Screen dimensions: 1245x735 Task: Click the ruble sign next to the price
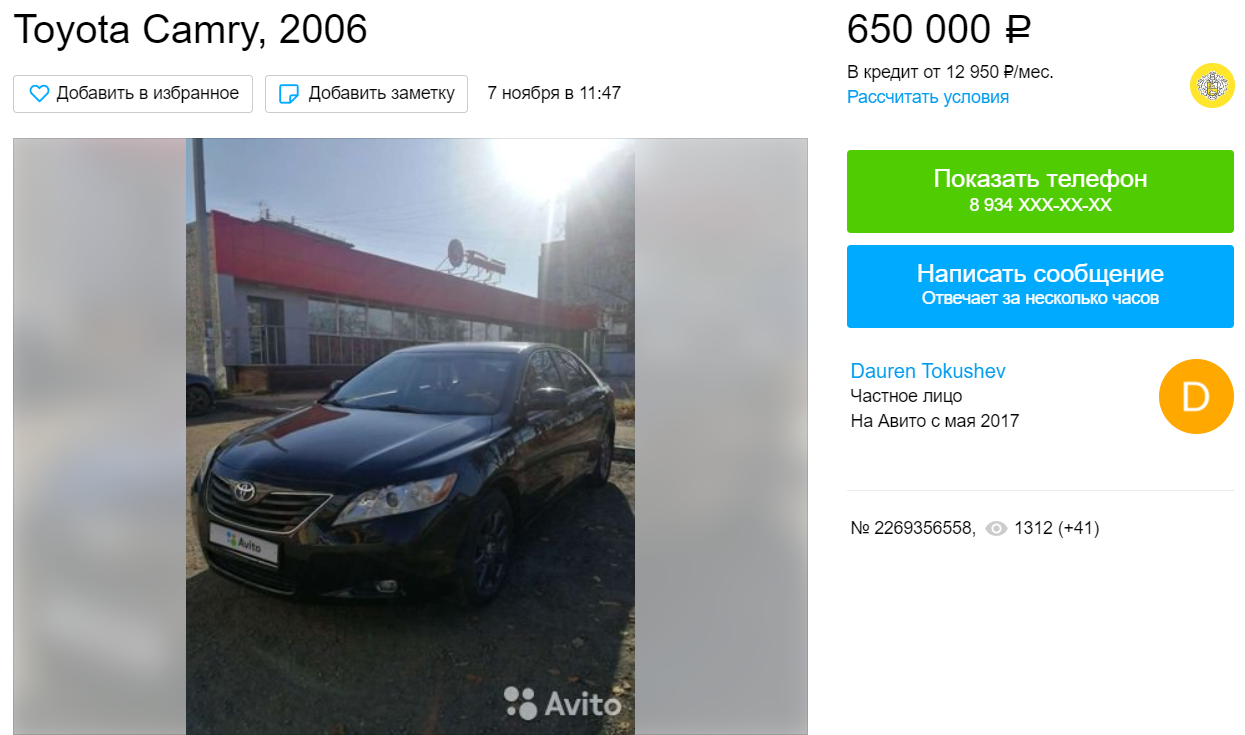[x=1017, y=30]
